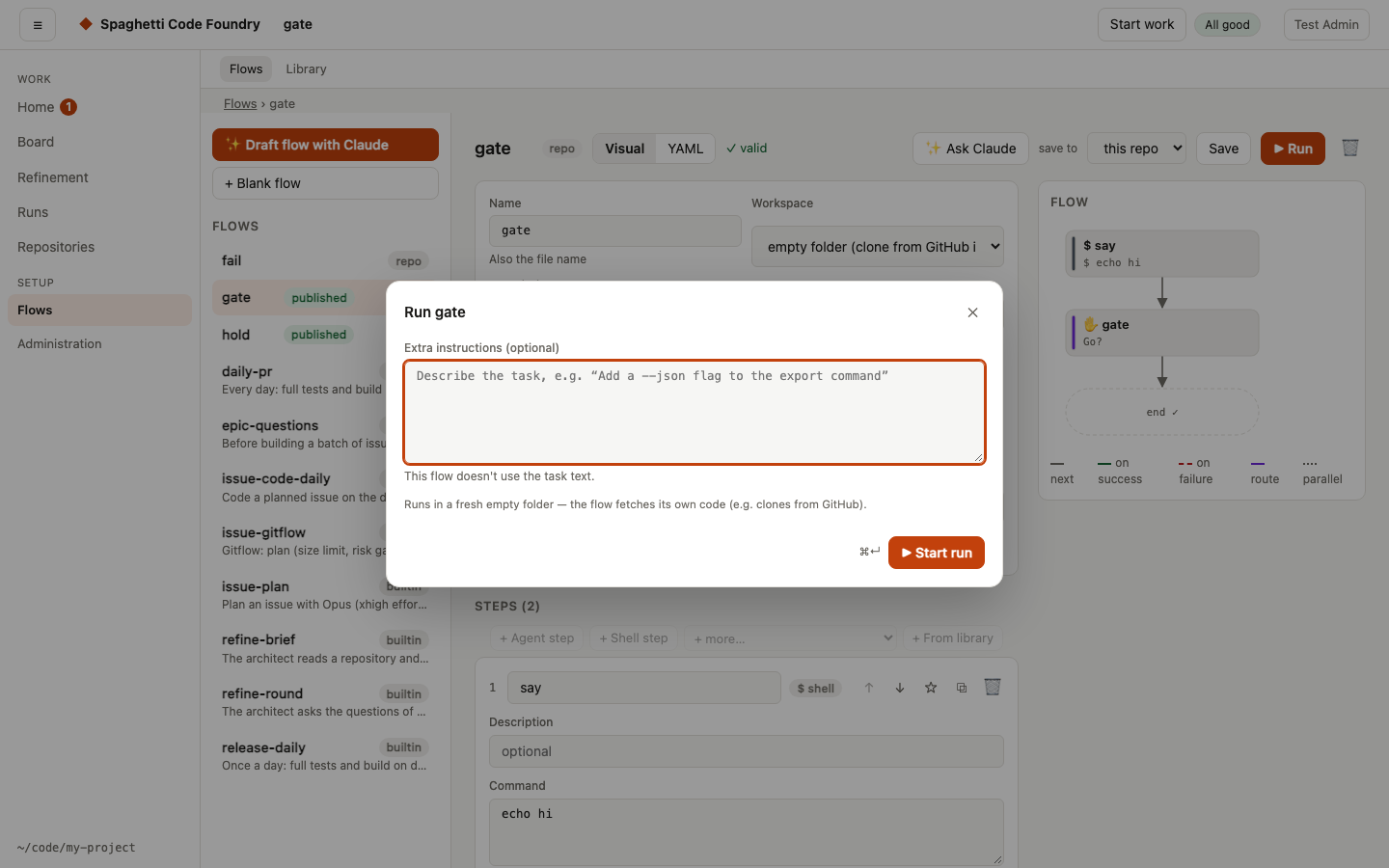The image size is (1389, 868).
Task: Click the Start work button
Action: tap(1142, 25)
